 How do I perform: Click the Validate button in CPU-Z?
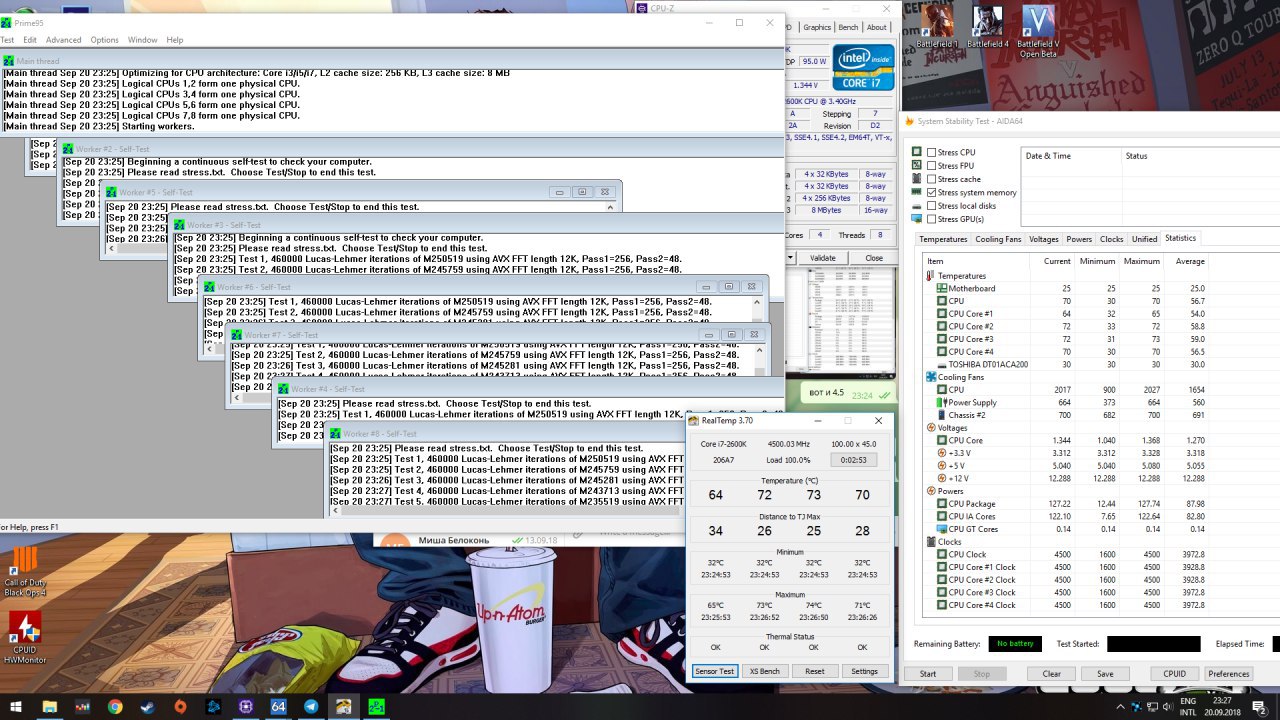[x=822, y=258]
